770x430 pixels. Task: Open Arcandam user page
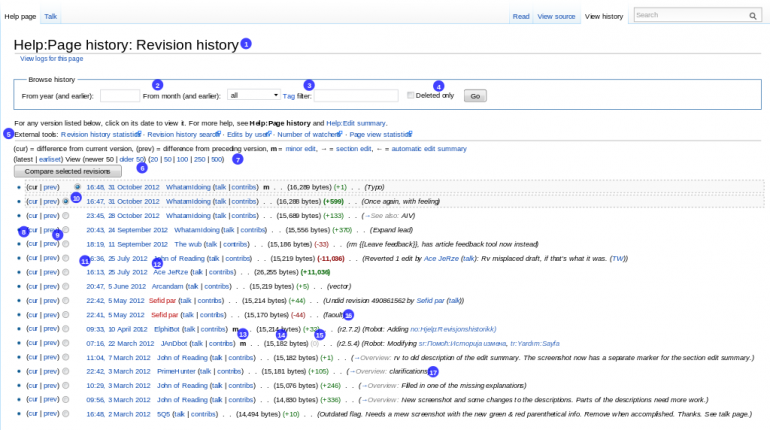coord(167,286)
